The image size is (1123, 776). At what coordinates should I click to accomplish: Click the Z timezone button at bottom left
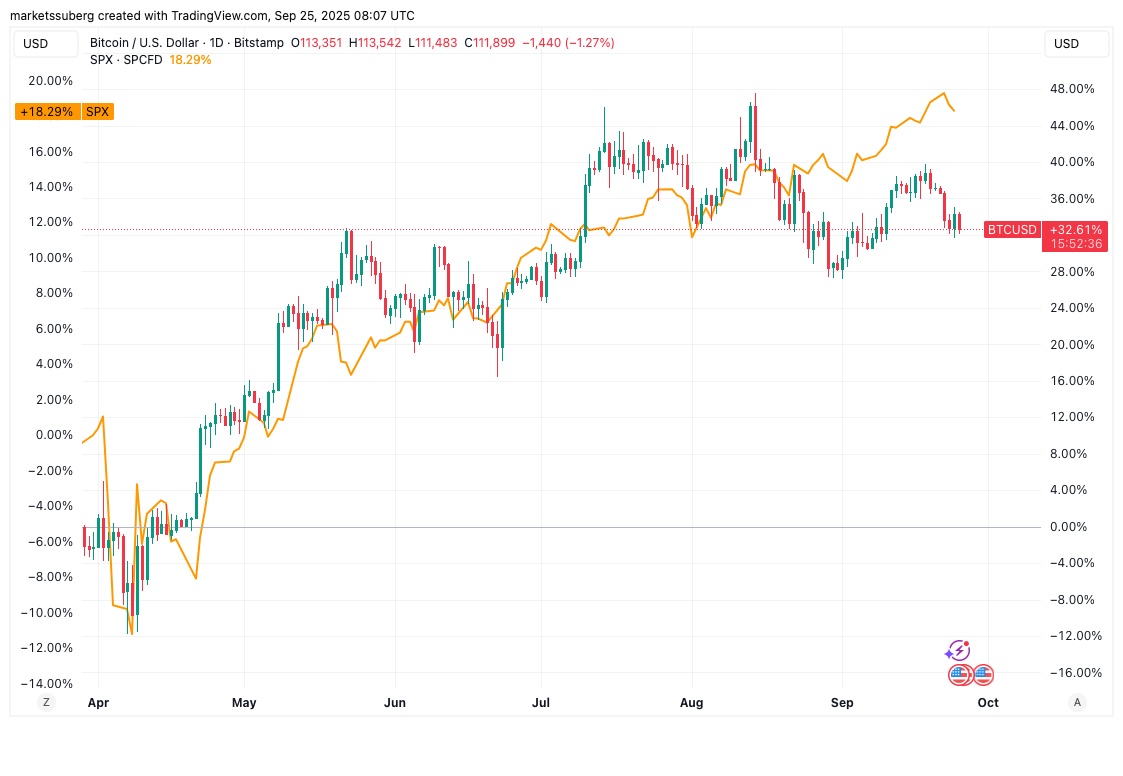[47, 702]
